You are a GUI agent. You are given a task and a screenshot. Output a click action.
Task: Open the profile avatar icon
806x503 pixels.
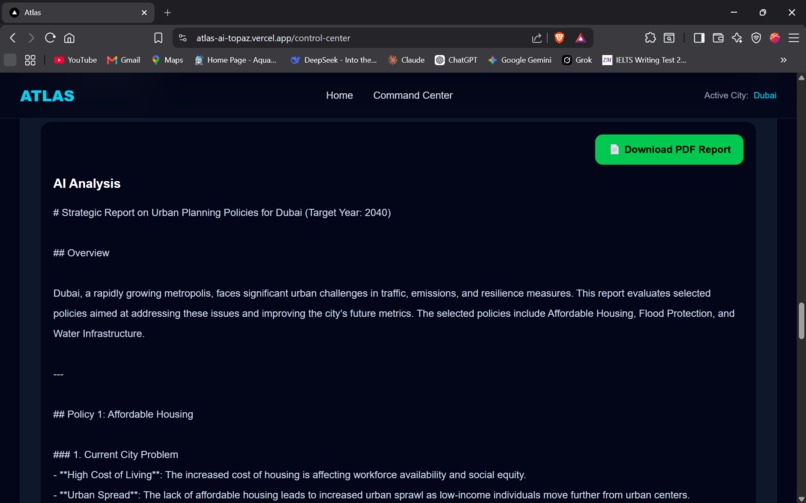pos(775,38)
